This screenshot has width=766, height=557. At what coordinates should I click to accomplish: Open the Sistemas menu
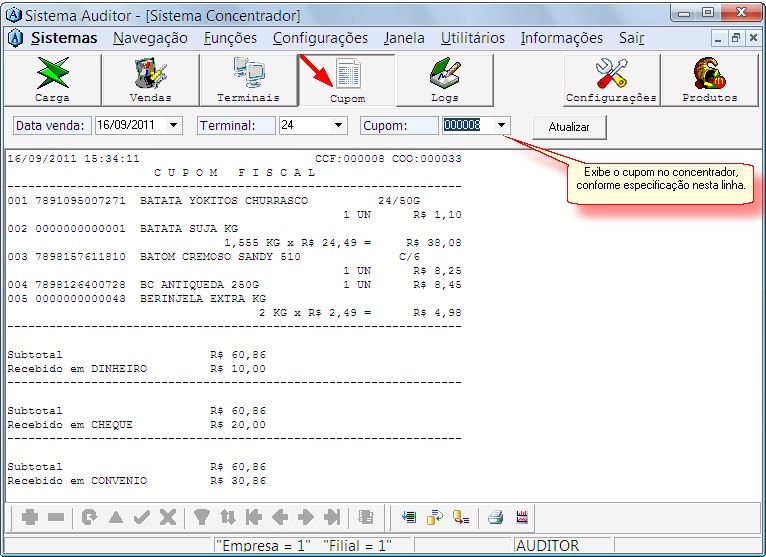(x=64, y=38)
